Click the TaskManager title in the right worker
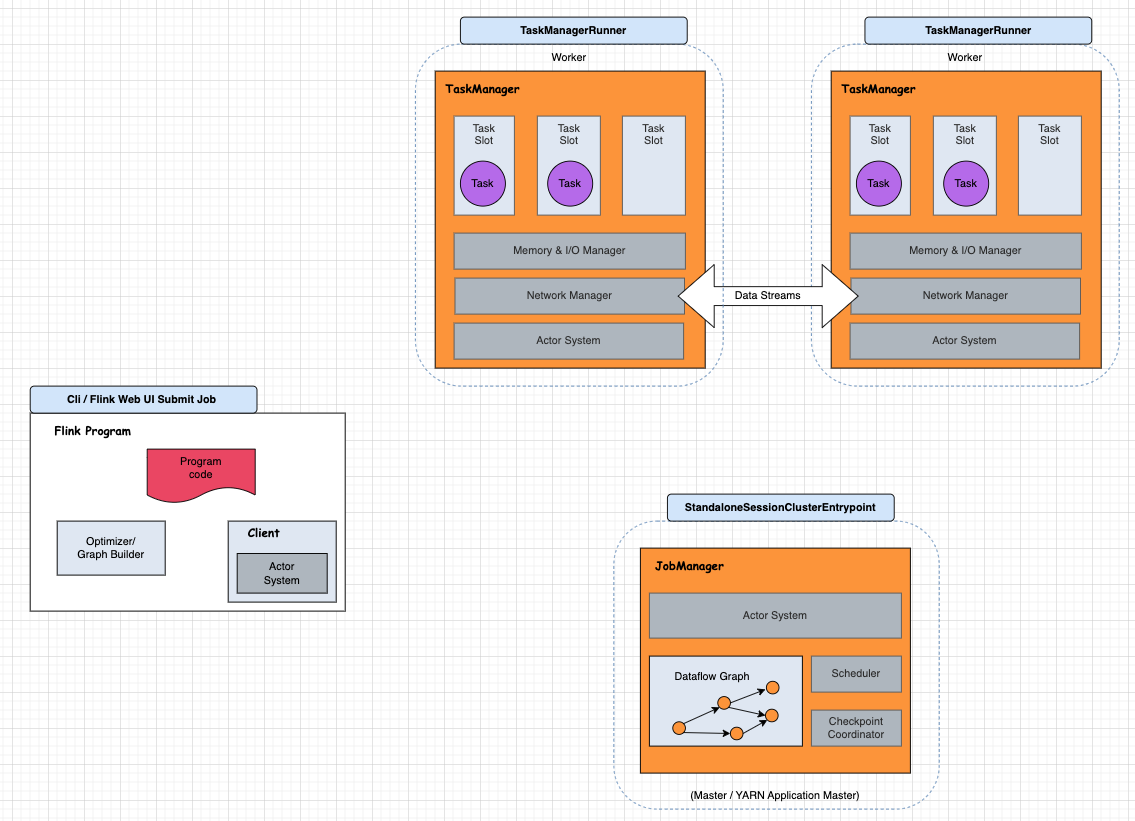Screen dimensions: 1135x821 tap(878, 89)
